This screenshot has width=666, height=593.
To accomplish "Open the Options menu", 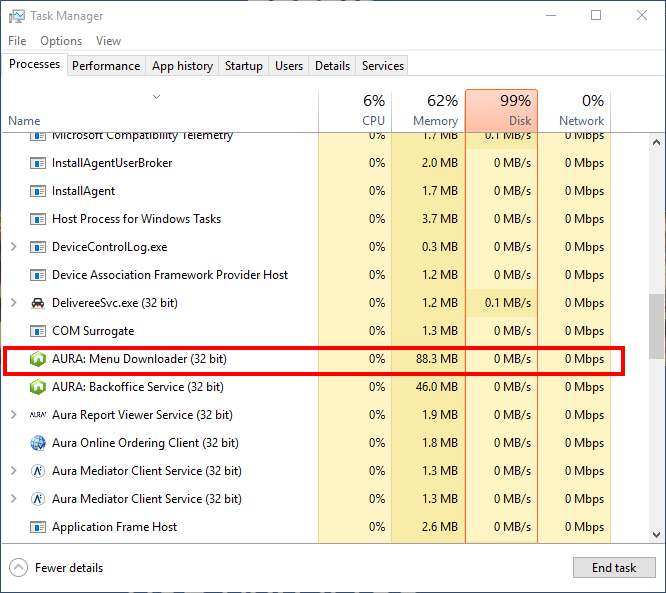I will click(x=61, y=41).
